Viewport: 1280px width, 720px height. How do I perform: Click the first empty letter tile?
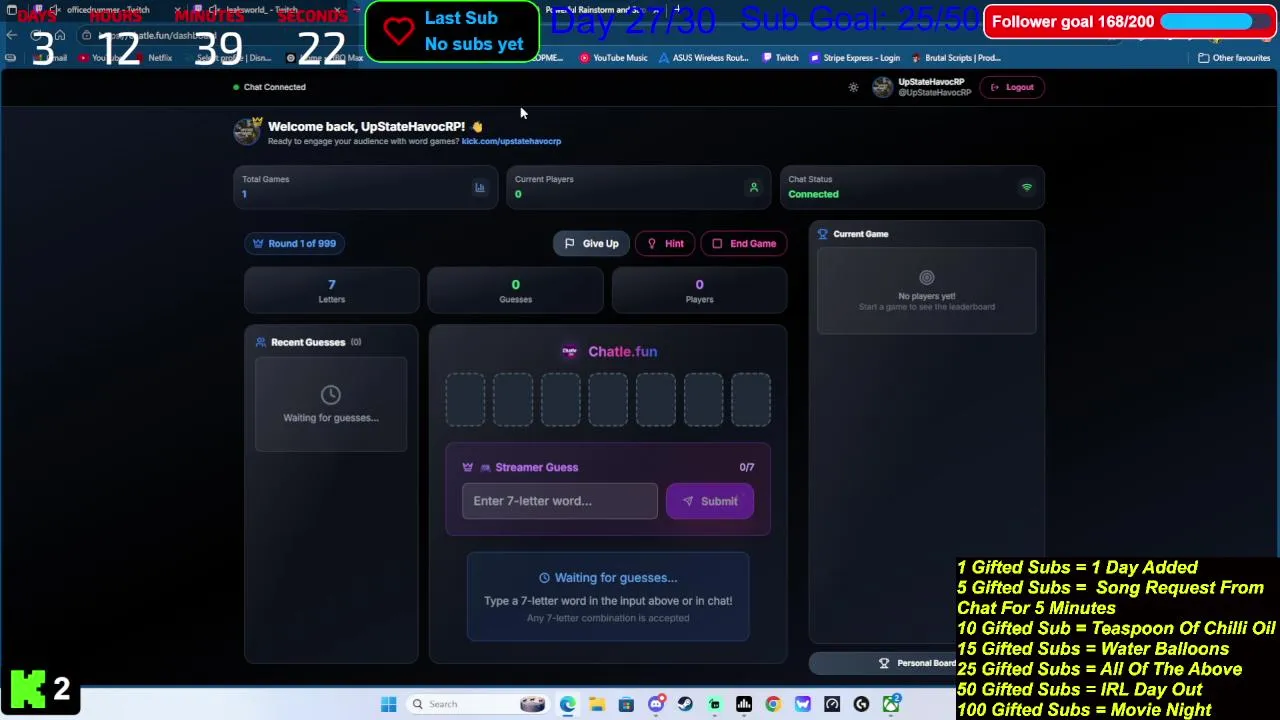point(465,399)
